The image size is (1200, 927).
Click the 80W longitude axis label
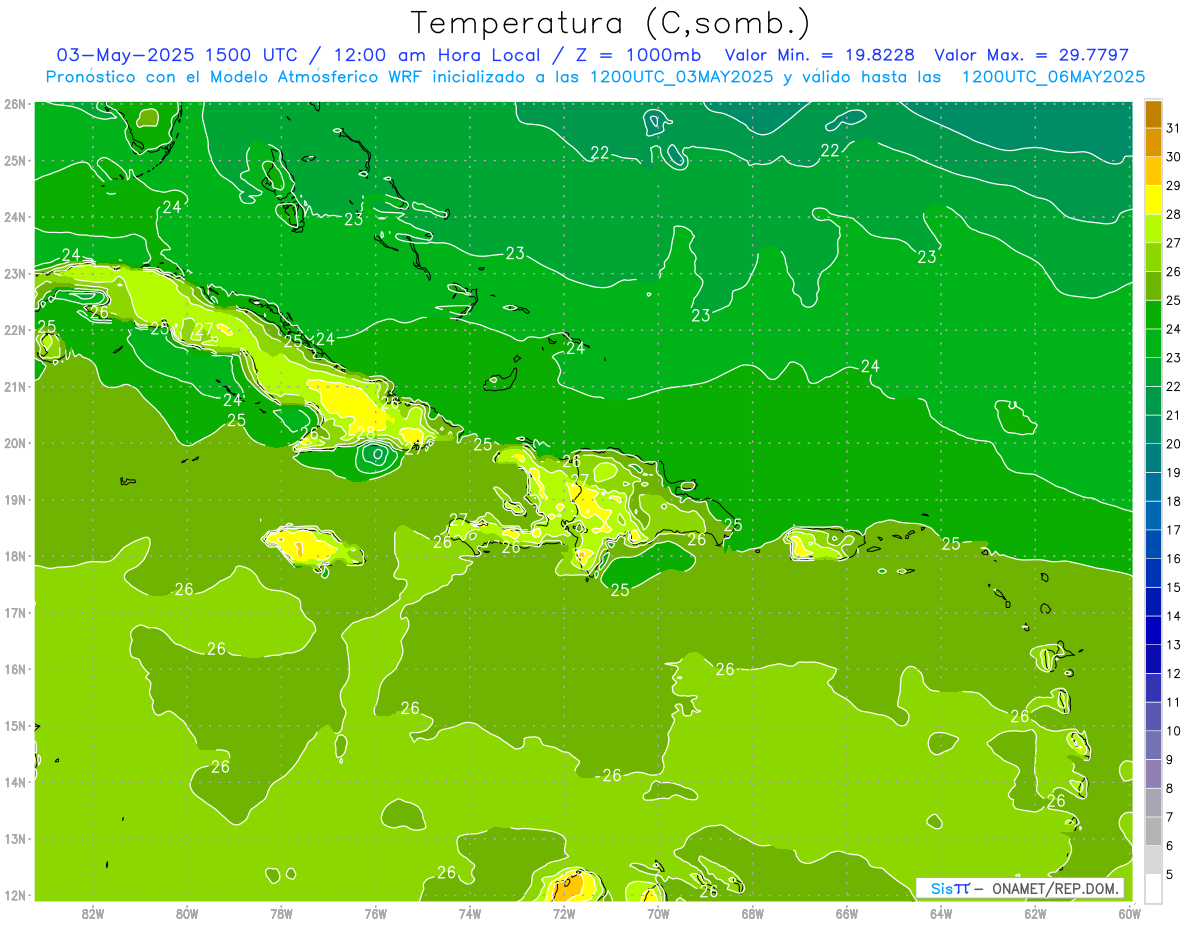pyautogui.click(x=187, y=913)
